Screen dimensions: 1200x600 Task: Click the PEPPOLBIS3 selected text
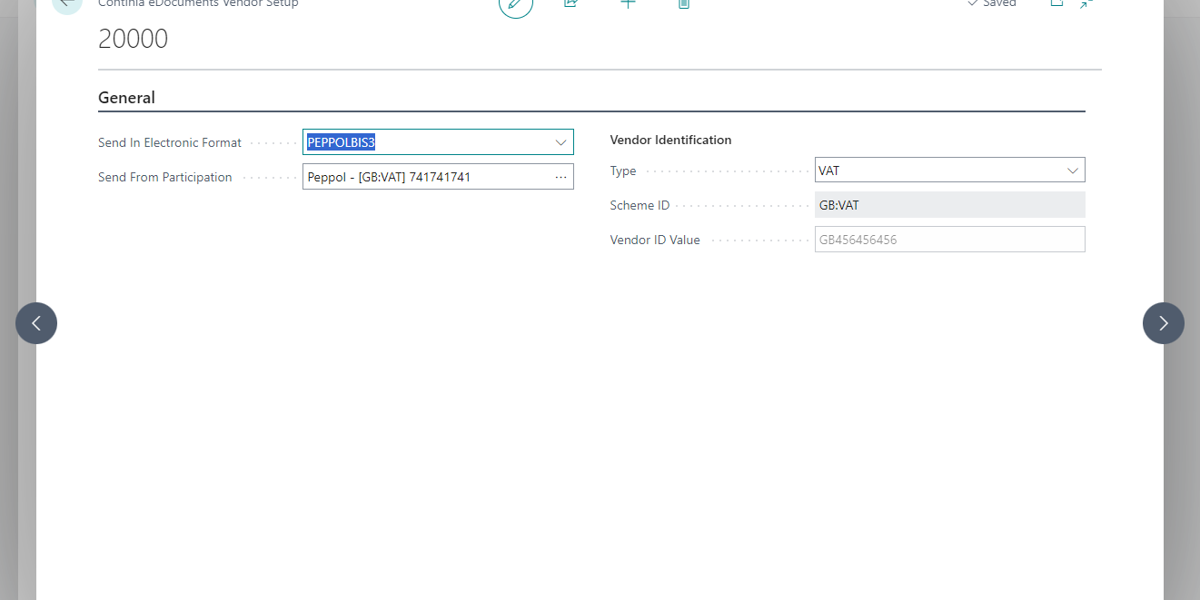(x=341, y=143)
